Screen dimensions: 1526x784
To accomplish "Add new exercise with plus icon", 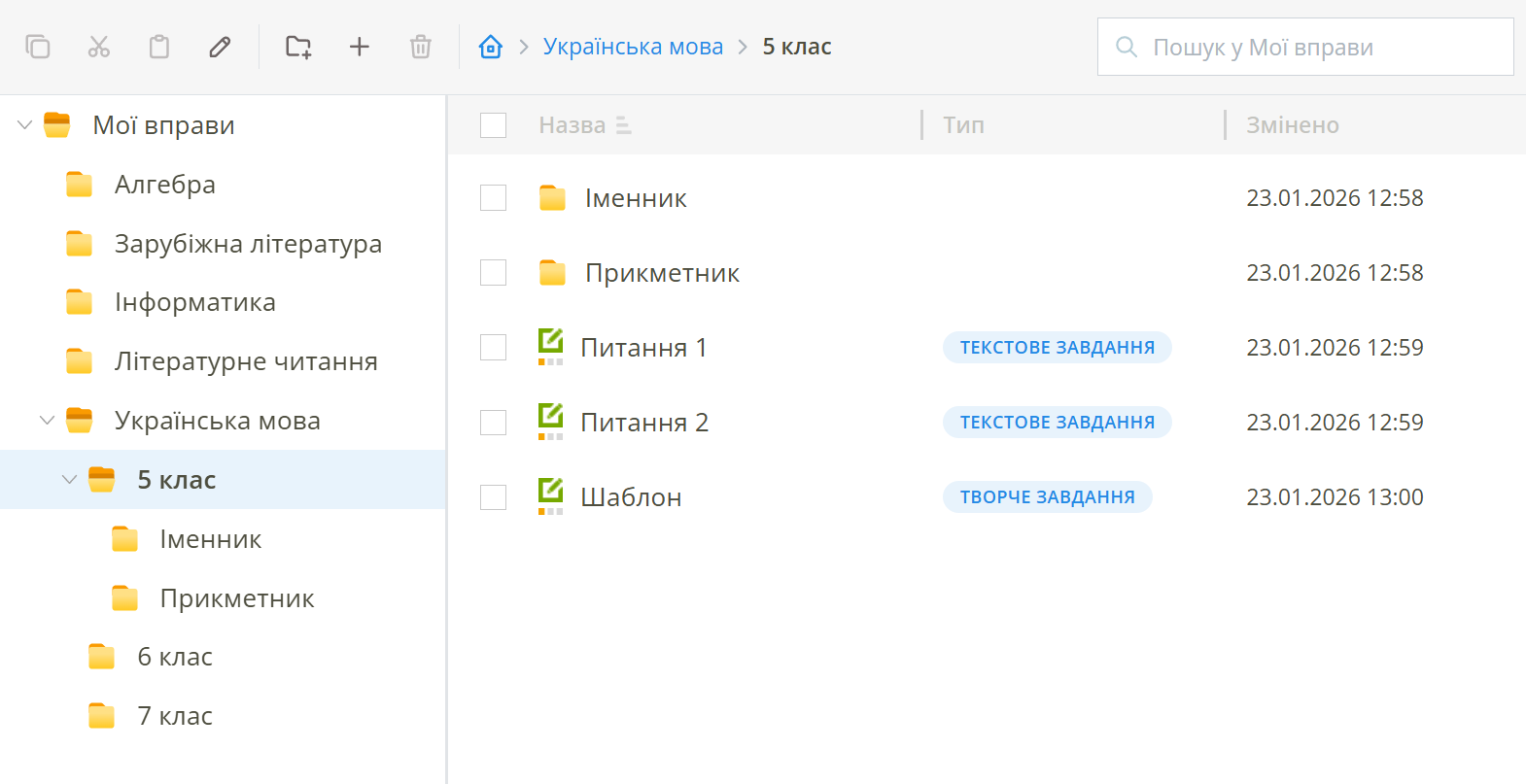I will (360, 47).
